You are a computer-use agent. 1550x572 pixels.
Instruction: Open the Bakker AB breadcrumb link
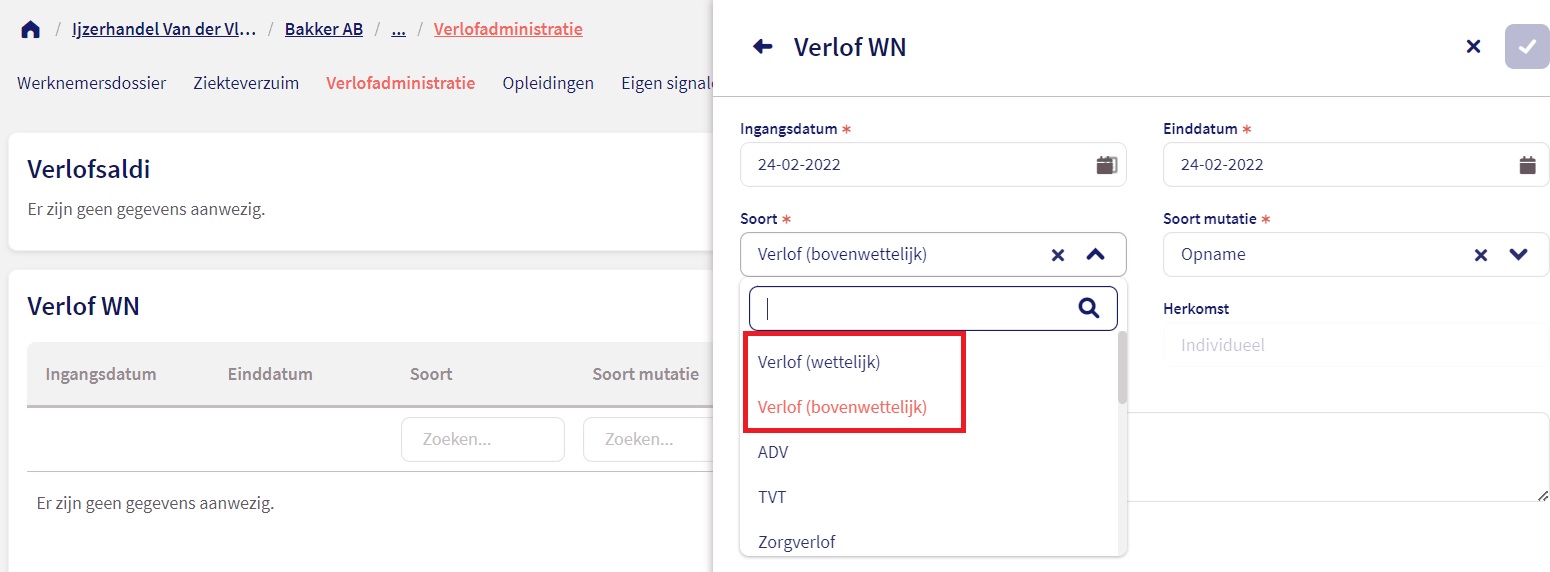324,29
